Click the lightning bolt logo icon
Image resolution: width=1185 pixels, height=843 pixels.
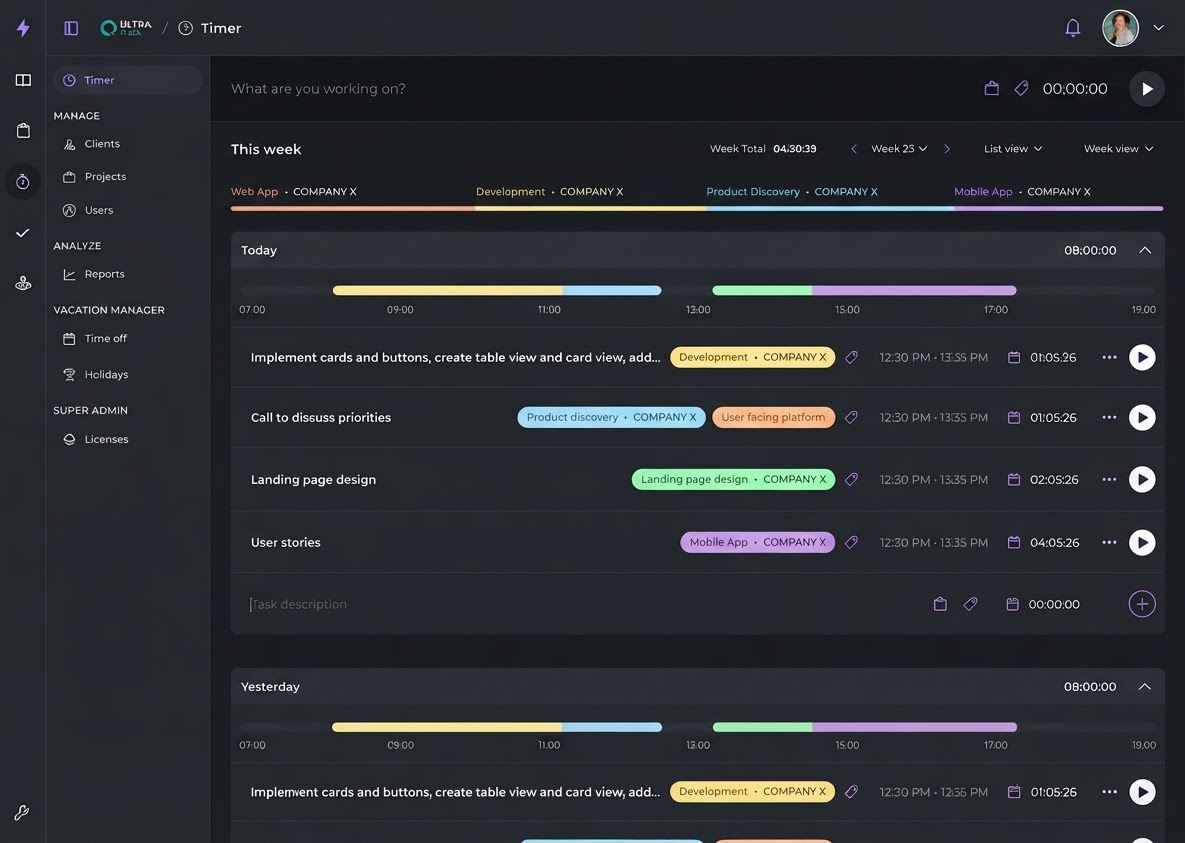pyautogui.click(x=23, y=28)
